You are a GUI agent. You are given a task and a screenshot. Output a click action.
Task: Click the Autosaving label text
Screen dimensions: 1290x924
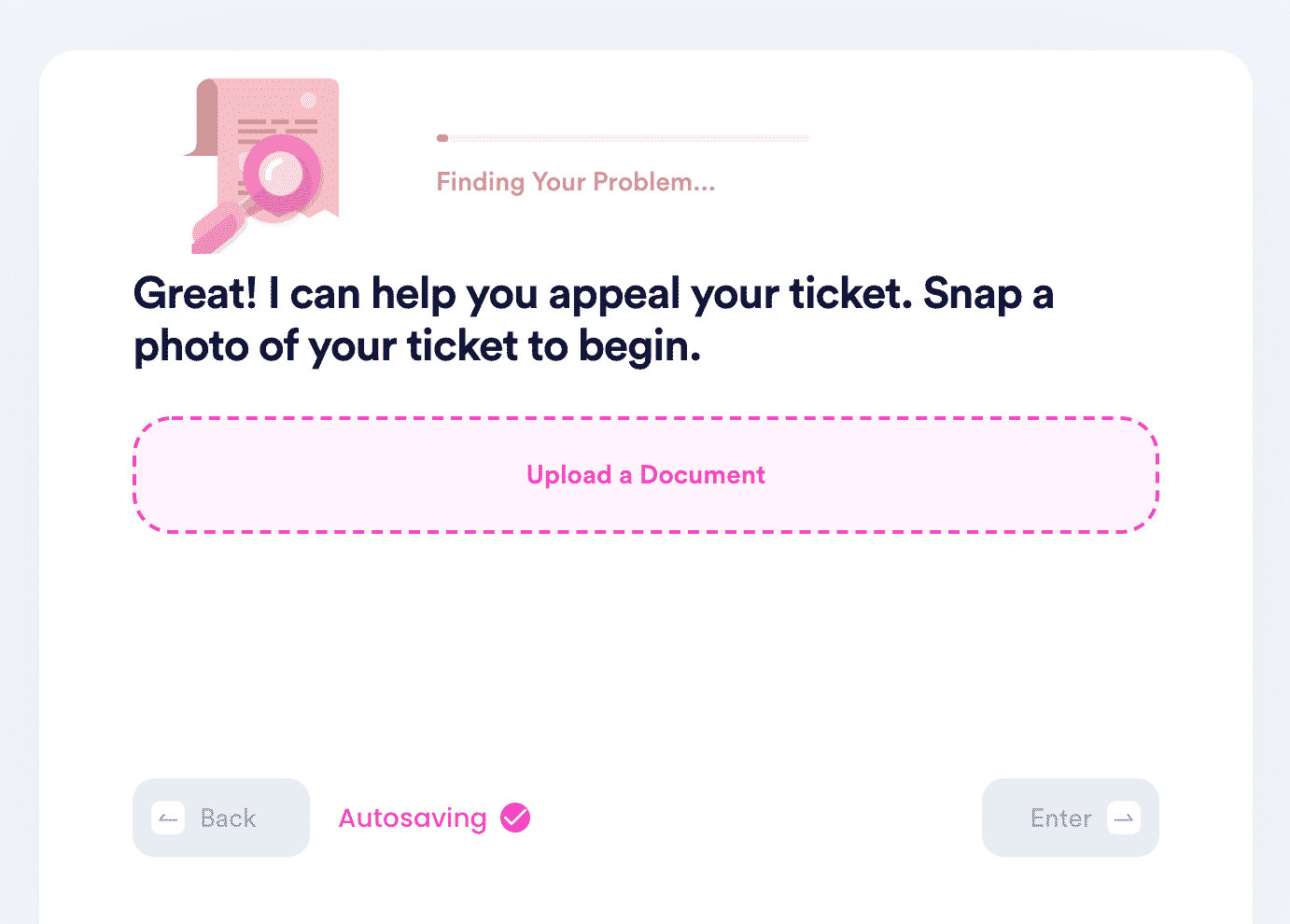point(413,819)
